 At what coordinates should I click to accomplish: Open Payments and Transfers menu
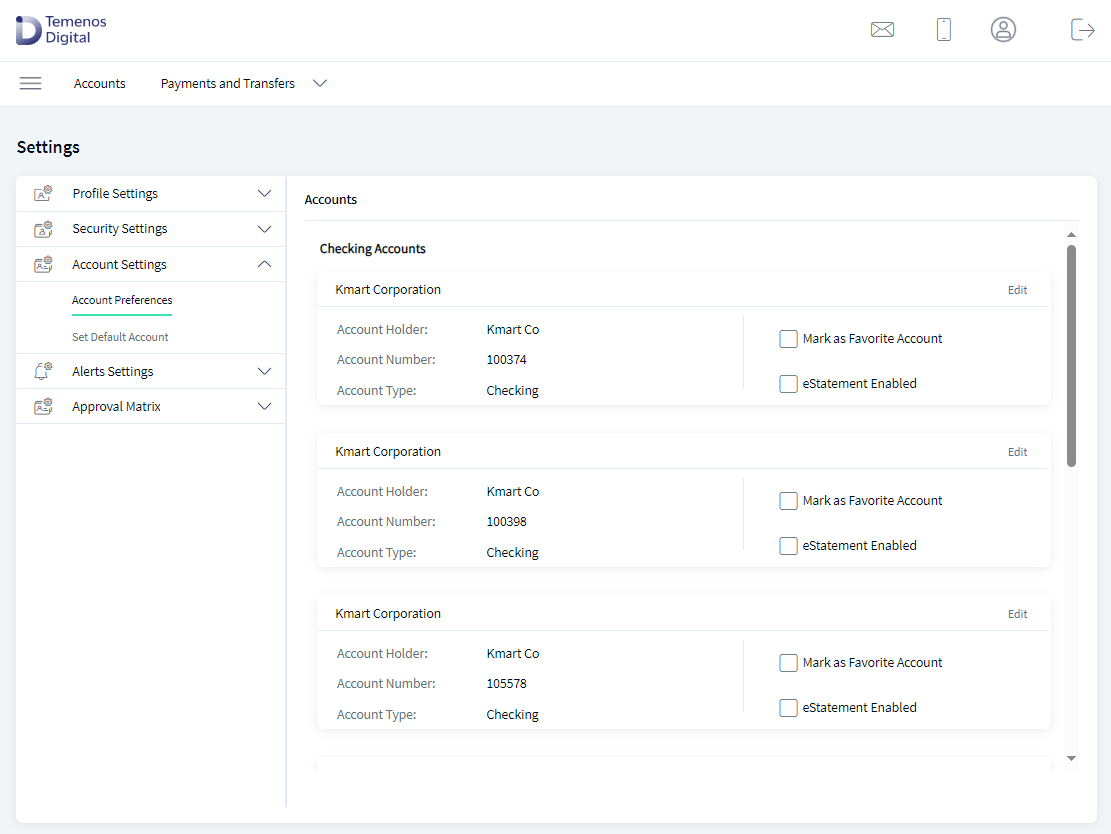[227, 84]
